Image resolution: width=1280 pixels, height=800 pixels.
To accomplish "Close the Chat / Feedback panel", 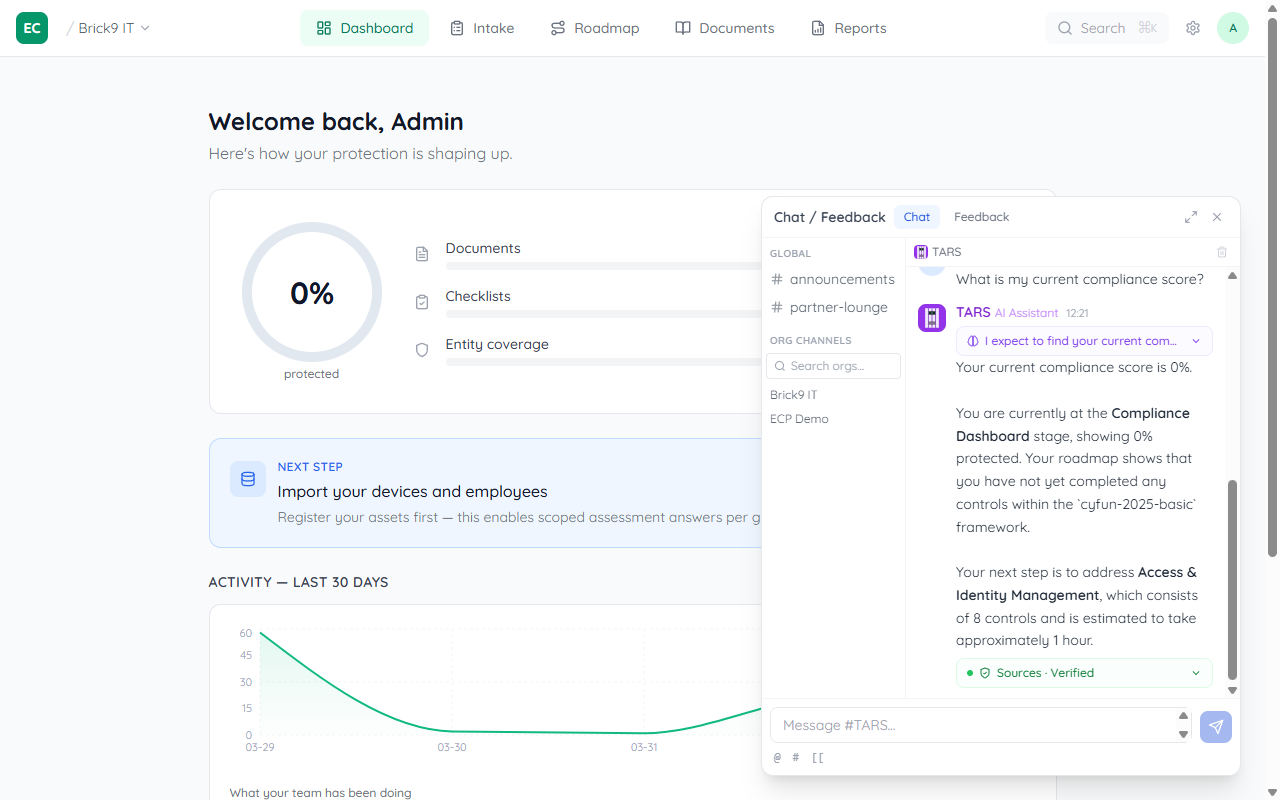I will (x=1217, y=217).
